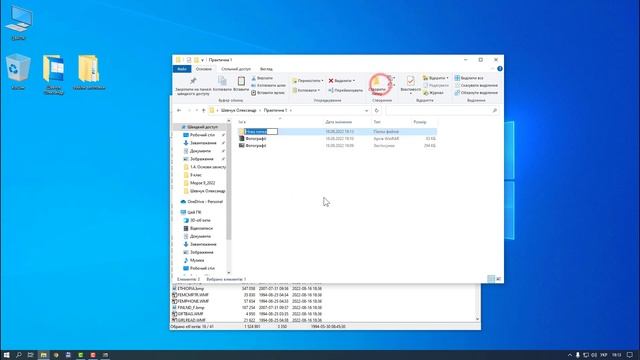Screen dimensions: 640x360
Task: Switch to Details view icon in status bar
Action: (x=491, y=279)
